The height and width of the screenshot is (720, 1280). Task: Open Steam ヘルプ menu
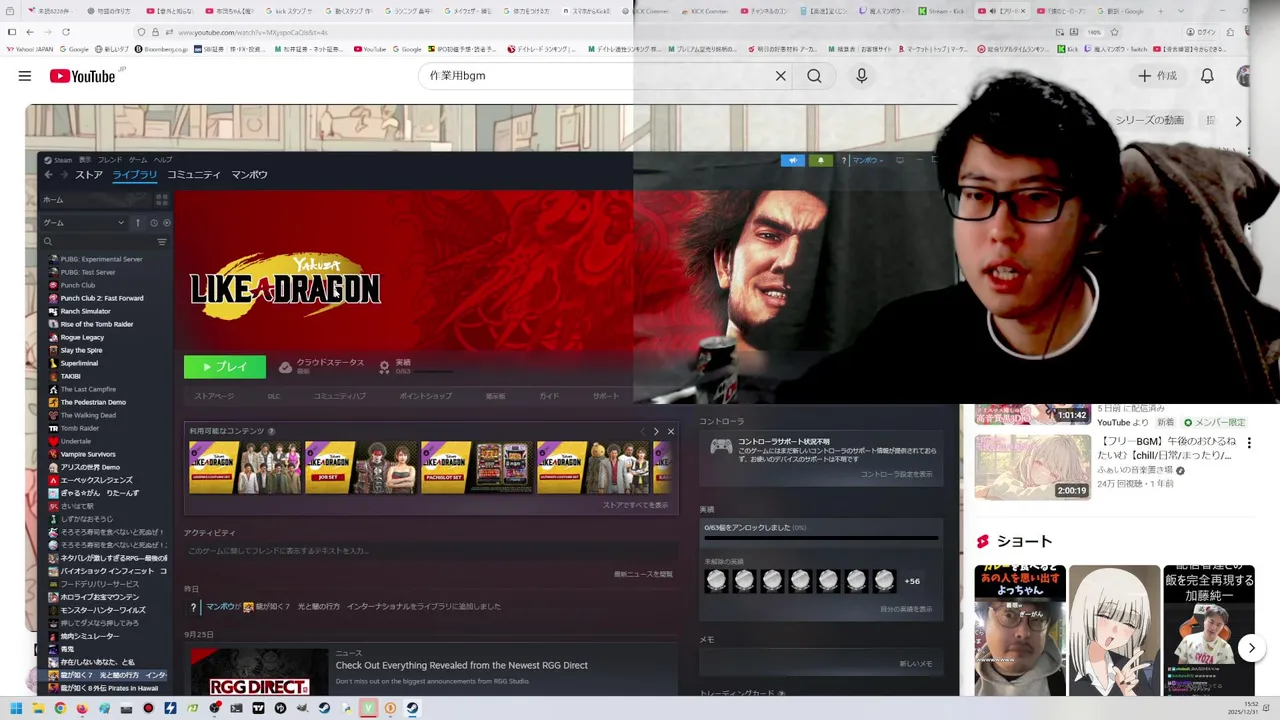point(163,160)
